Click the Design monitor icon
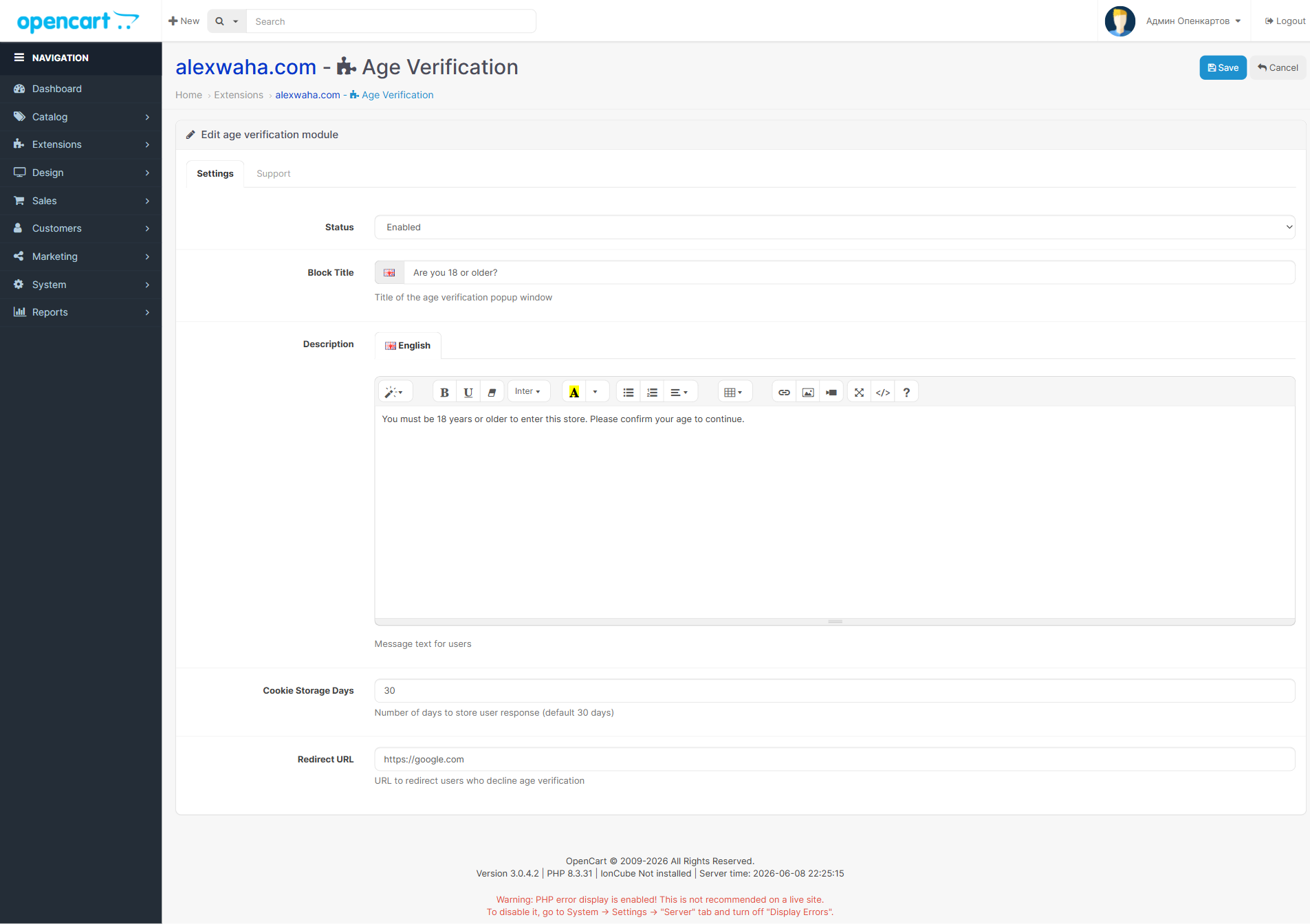This screenshot has width=1310, height=924. (19, 173)
